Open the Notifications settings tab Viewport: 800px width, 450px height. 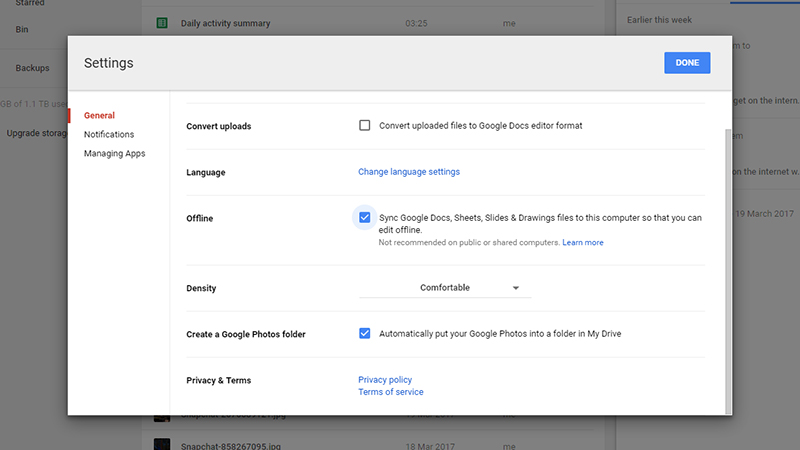tap(109, 134)
